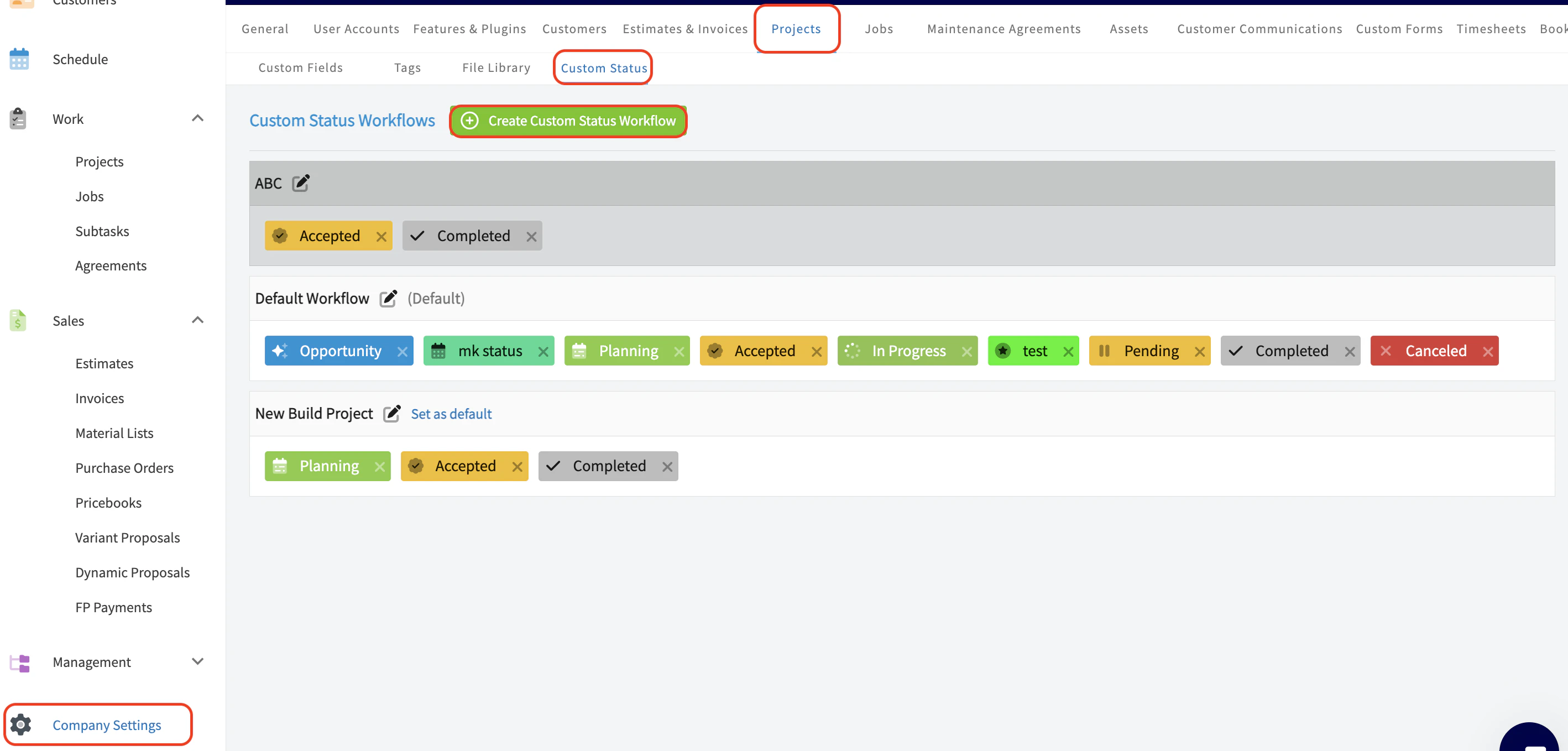Screen dimensions: 1568x751
Task: Collapse the Work section chevron
Action: click(197, 118)
